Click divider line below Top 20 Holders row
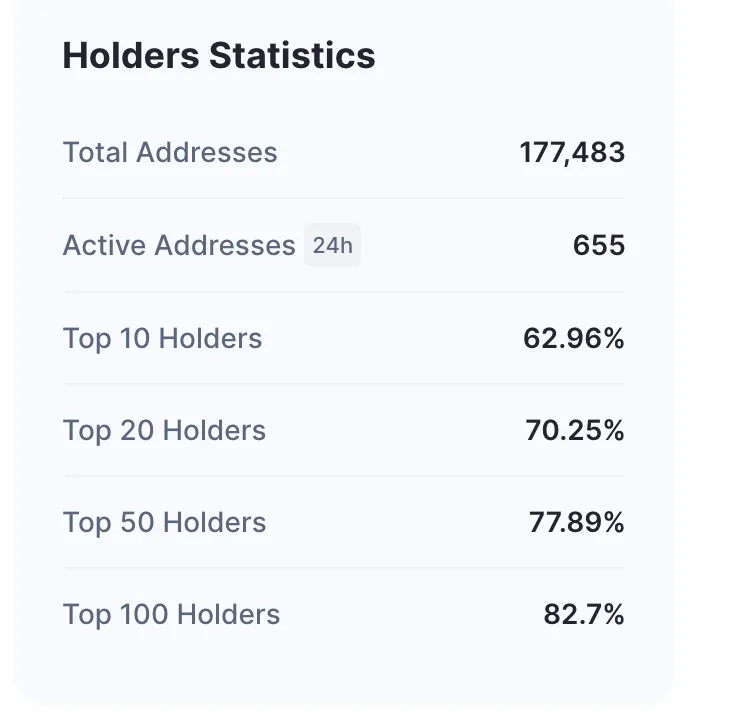This screenshot has height=724, width=732. [344, 476]
